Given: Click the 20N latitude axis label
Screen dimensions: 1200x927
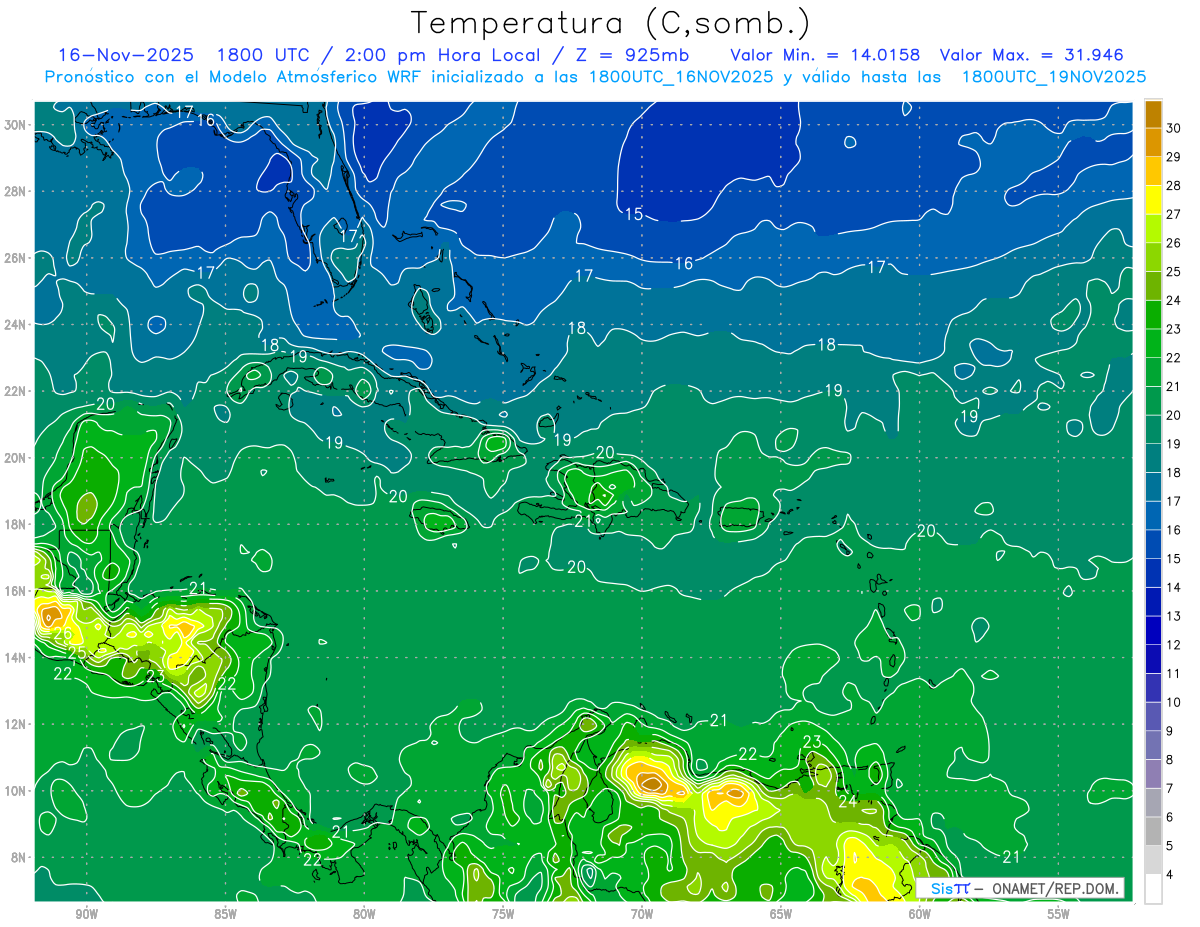Looking at the screenshot, I should (15, 458).
